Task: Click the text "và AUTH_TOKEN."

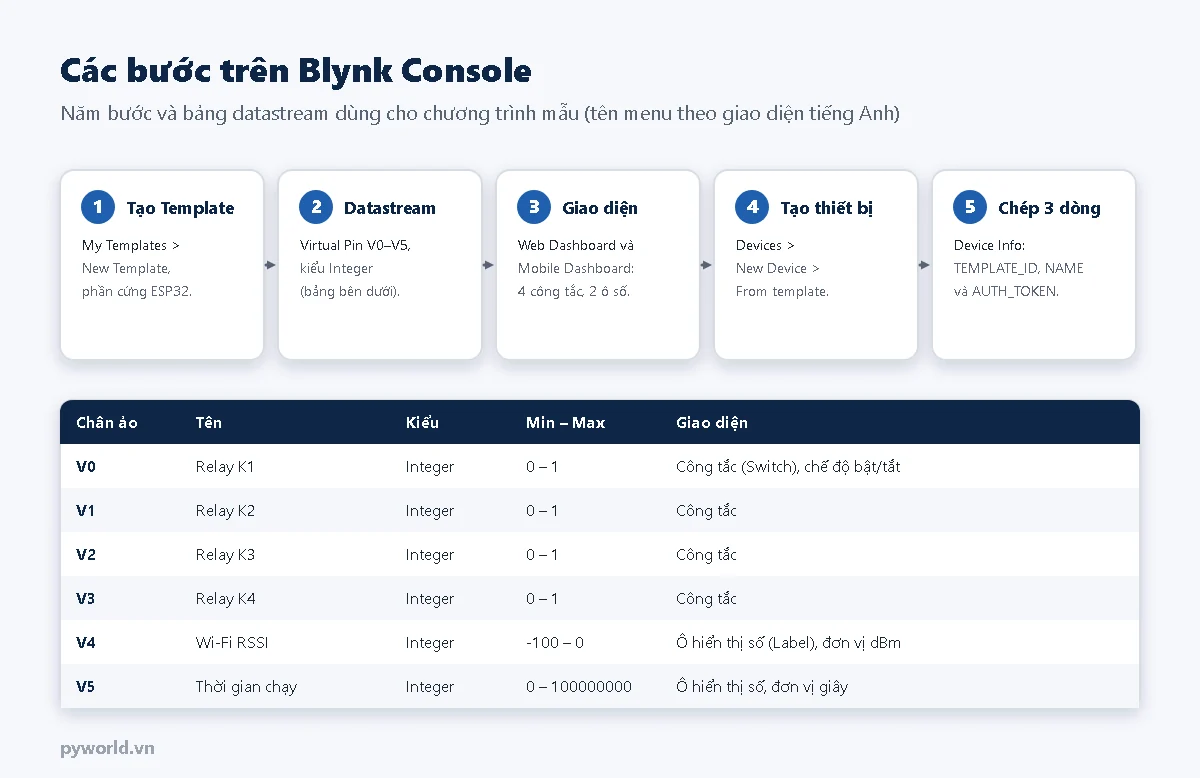Action: point(1007,291)
